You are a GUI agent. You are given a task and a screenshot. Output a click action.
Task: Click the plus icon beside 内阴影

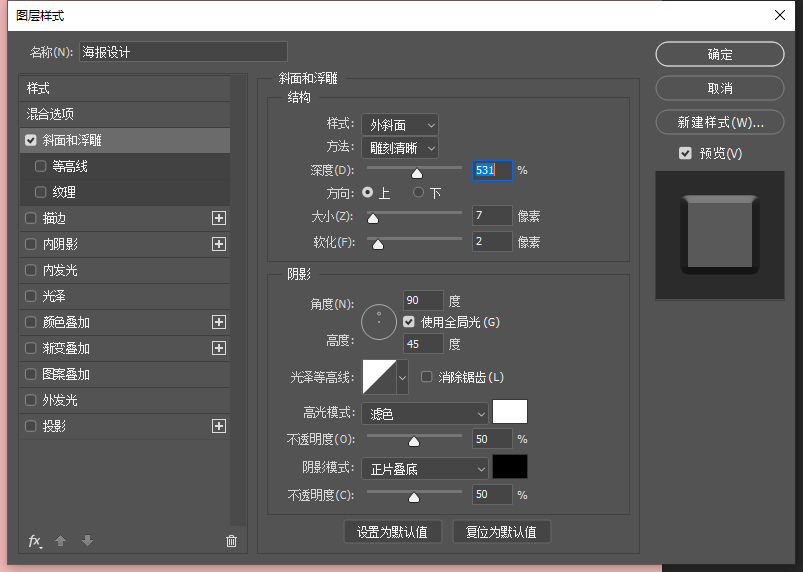219,244
